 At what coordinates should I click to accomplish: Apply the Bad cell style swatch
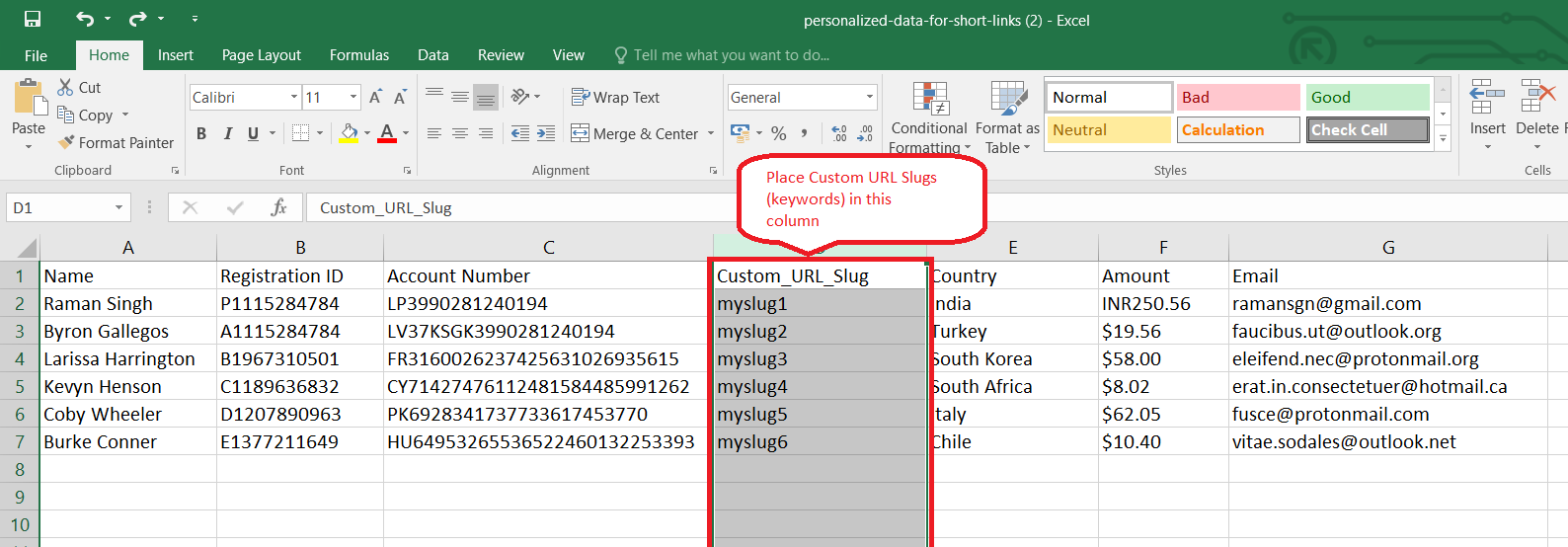point(1237,97)
